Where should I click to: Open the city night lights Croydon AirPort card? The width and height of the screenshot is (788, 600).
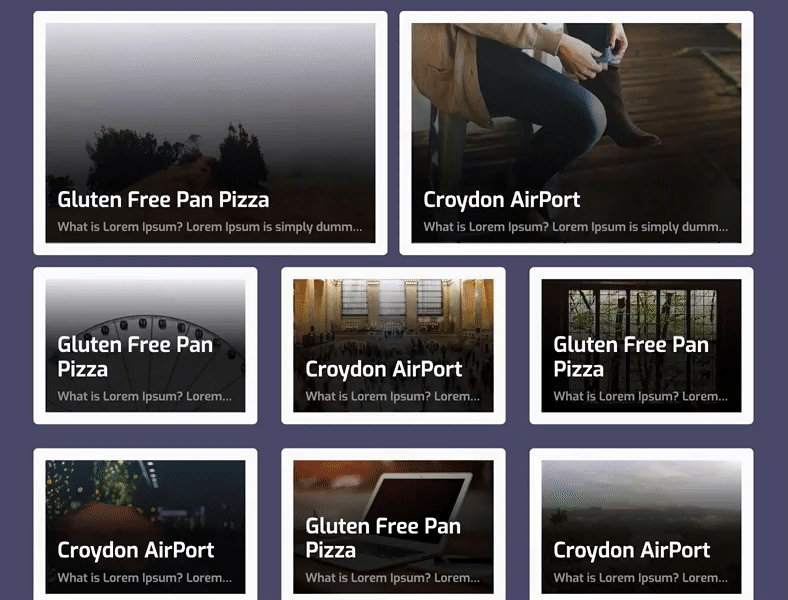[145, 524]
